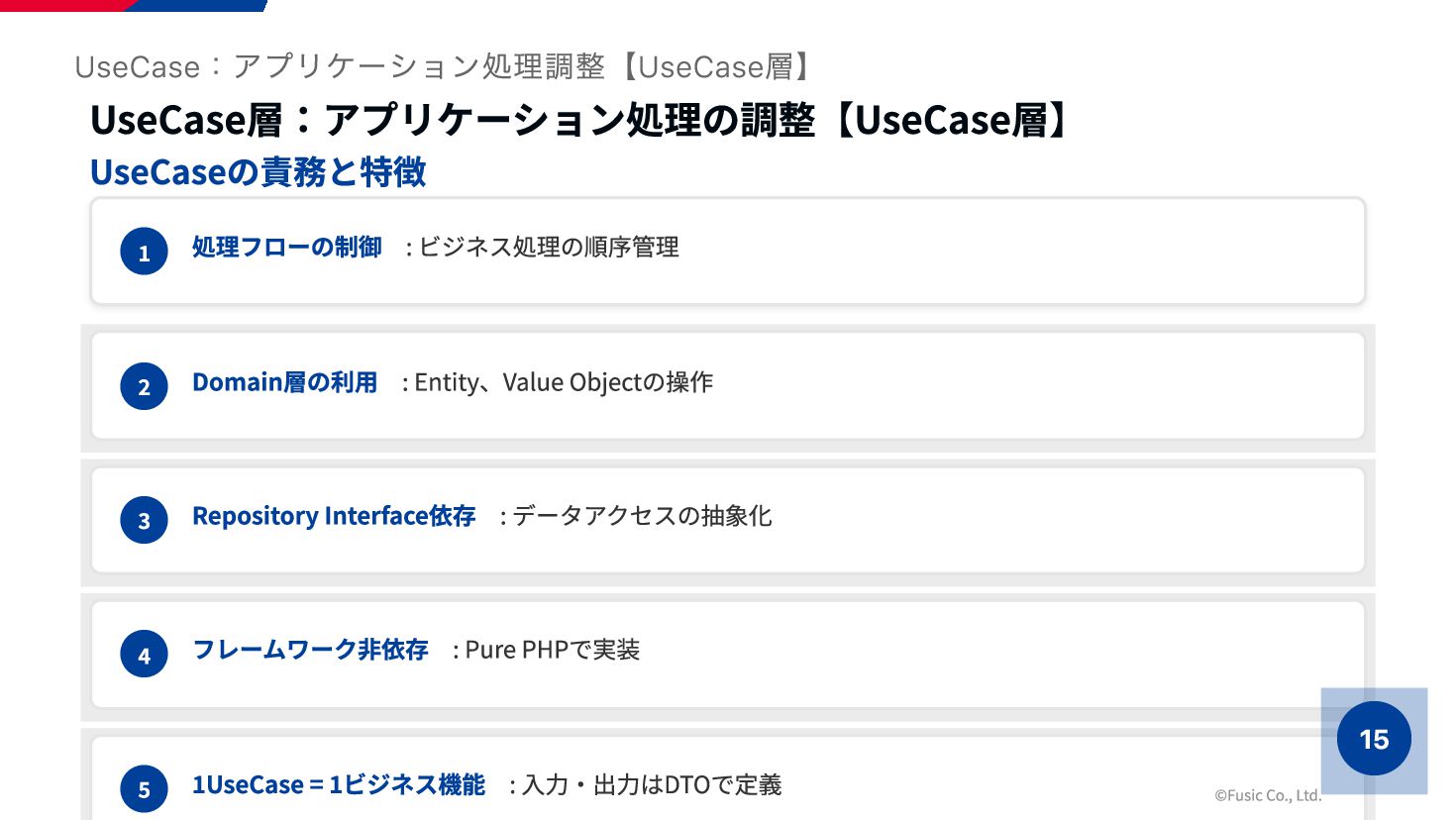
Task: Click the number 5 circle badge
Action: (145, 788)
